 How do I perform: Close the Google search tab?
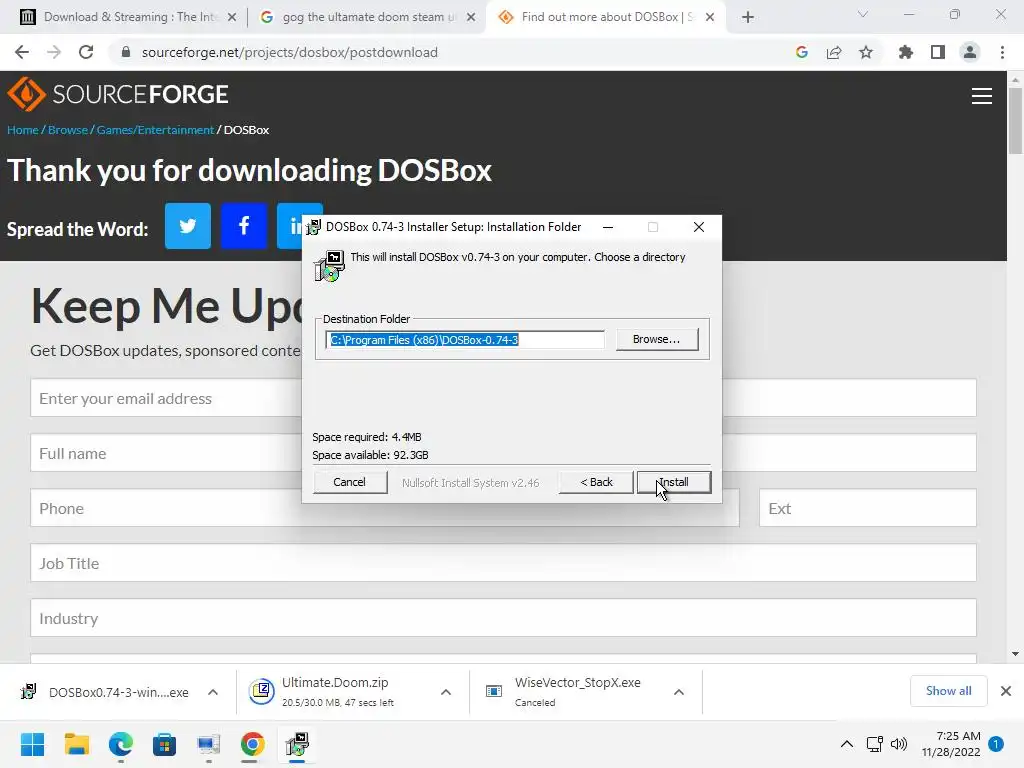coord(471,17)
